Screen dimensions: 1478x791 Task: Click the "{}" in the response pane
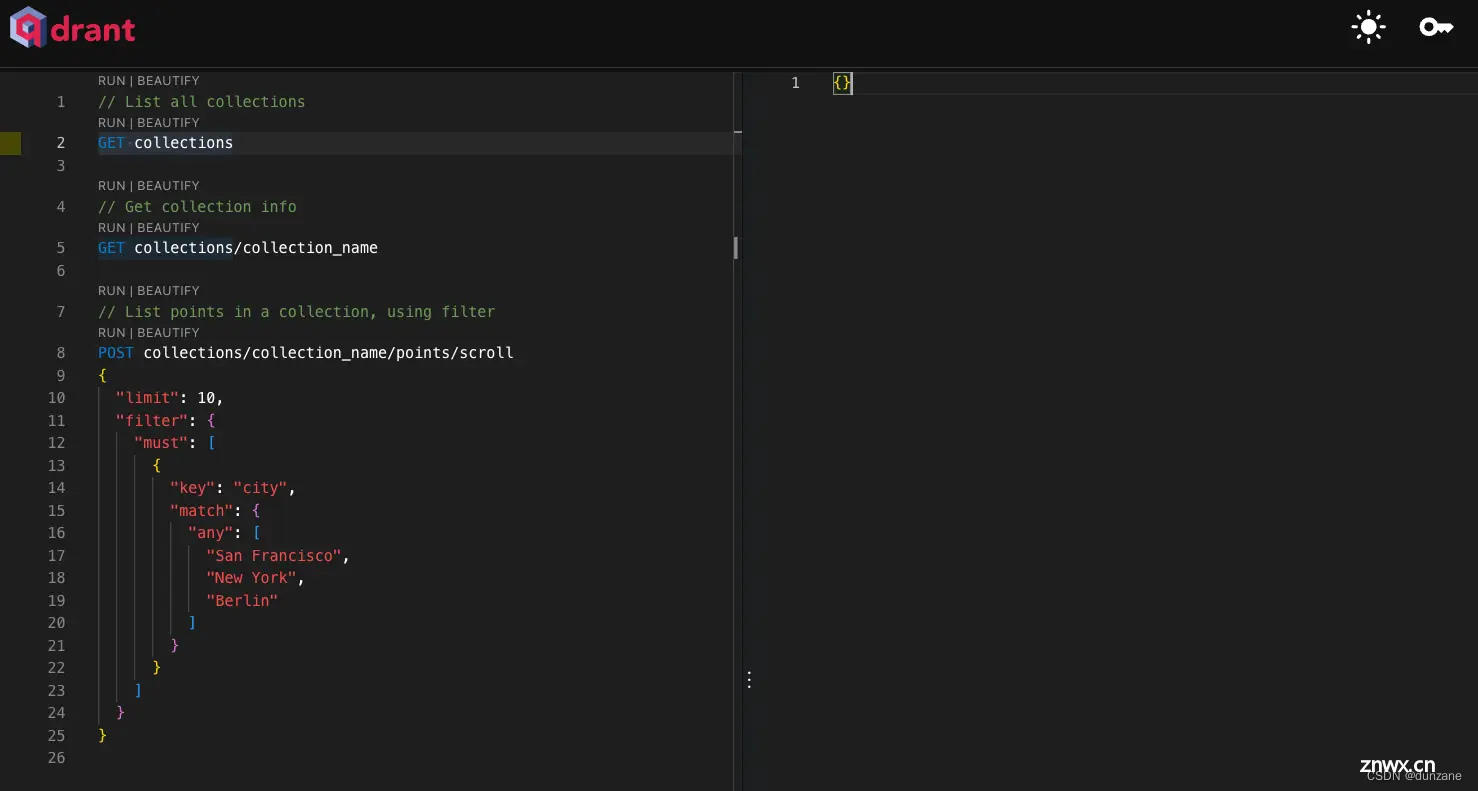click(842, 83)
